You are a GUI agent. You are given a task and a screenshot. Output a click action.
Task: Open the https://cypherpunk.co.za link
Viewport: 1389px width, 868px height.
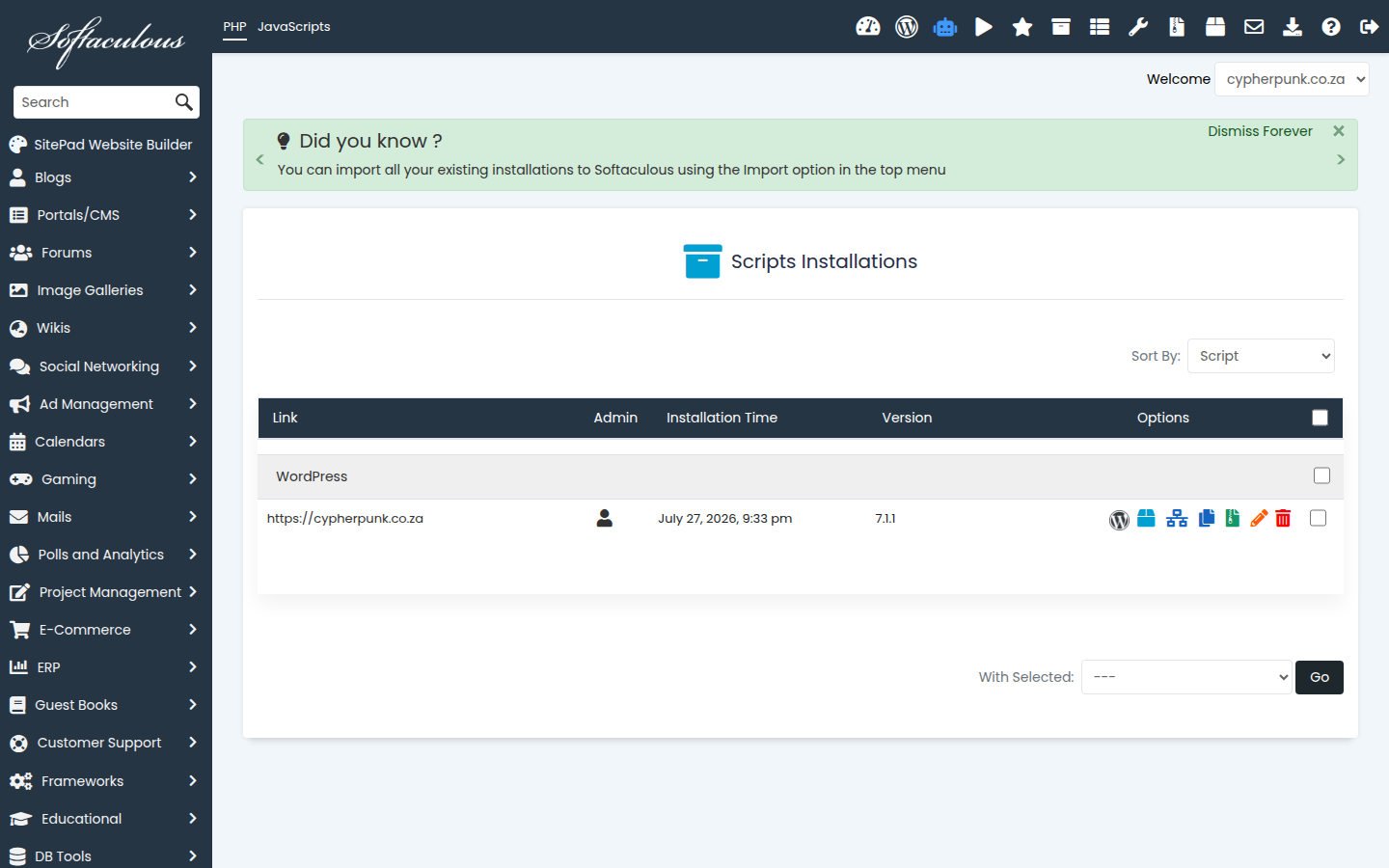[x=345, y=518]
